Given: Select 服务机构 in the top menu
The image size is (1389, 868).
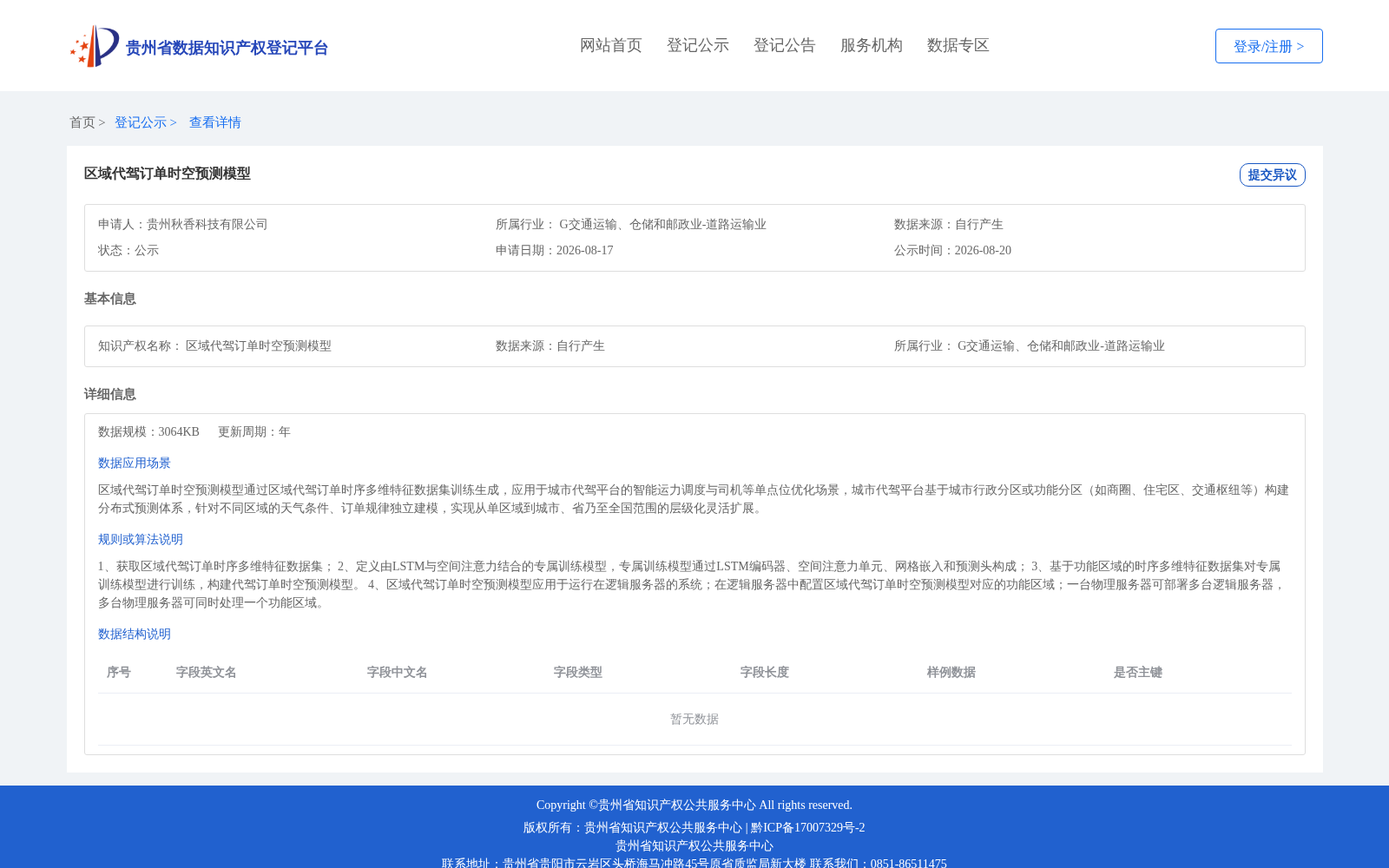Looking at the screenshot, I should (x=872, y=45).
